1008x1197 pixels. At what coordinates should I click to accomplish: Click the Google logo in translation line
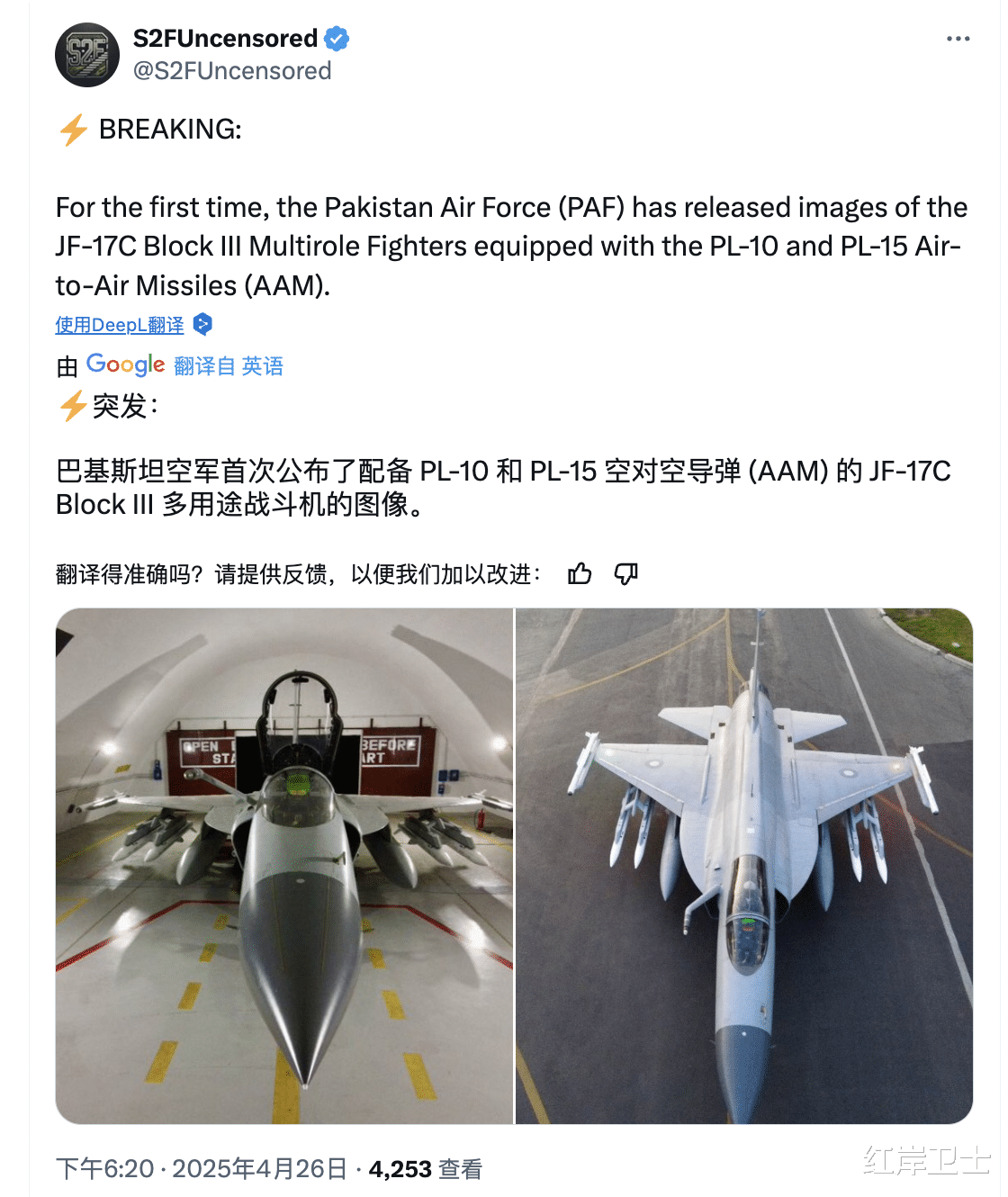[x=125, y=364]
